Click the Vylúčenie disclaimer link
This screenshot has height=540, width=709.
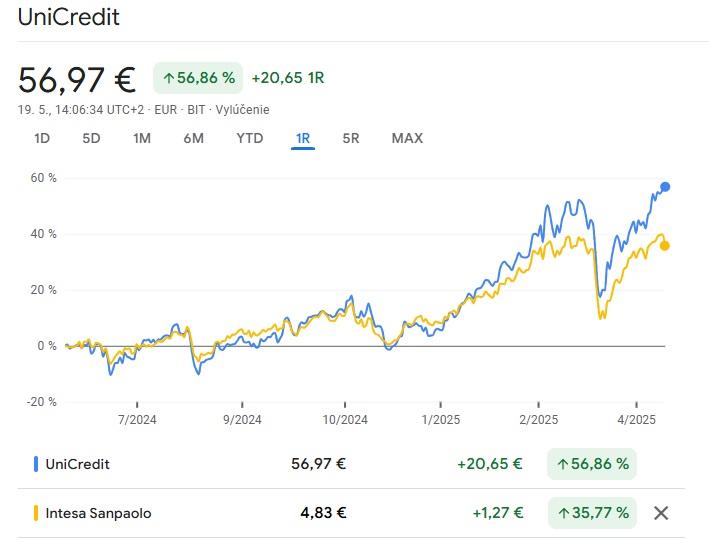(x=242, y=109)
